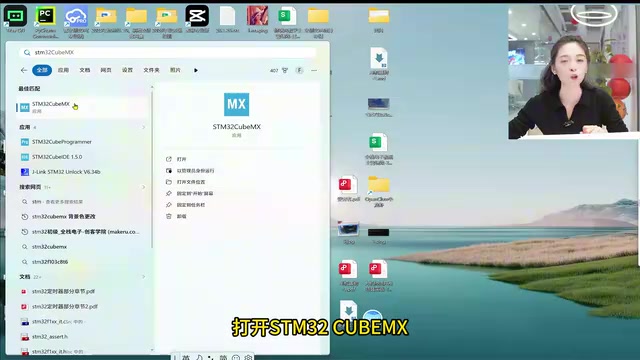
Task: Click into the stm32CubeMX search field
Action: 167,52
